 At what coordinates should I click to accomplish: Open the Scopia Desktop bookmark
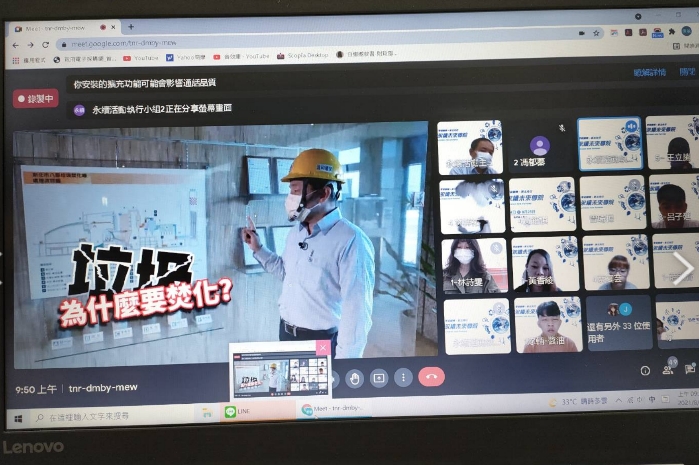point(303,55)
